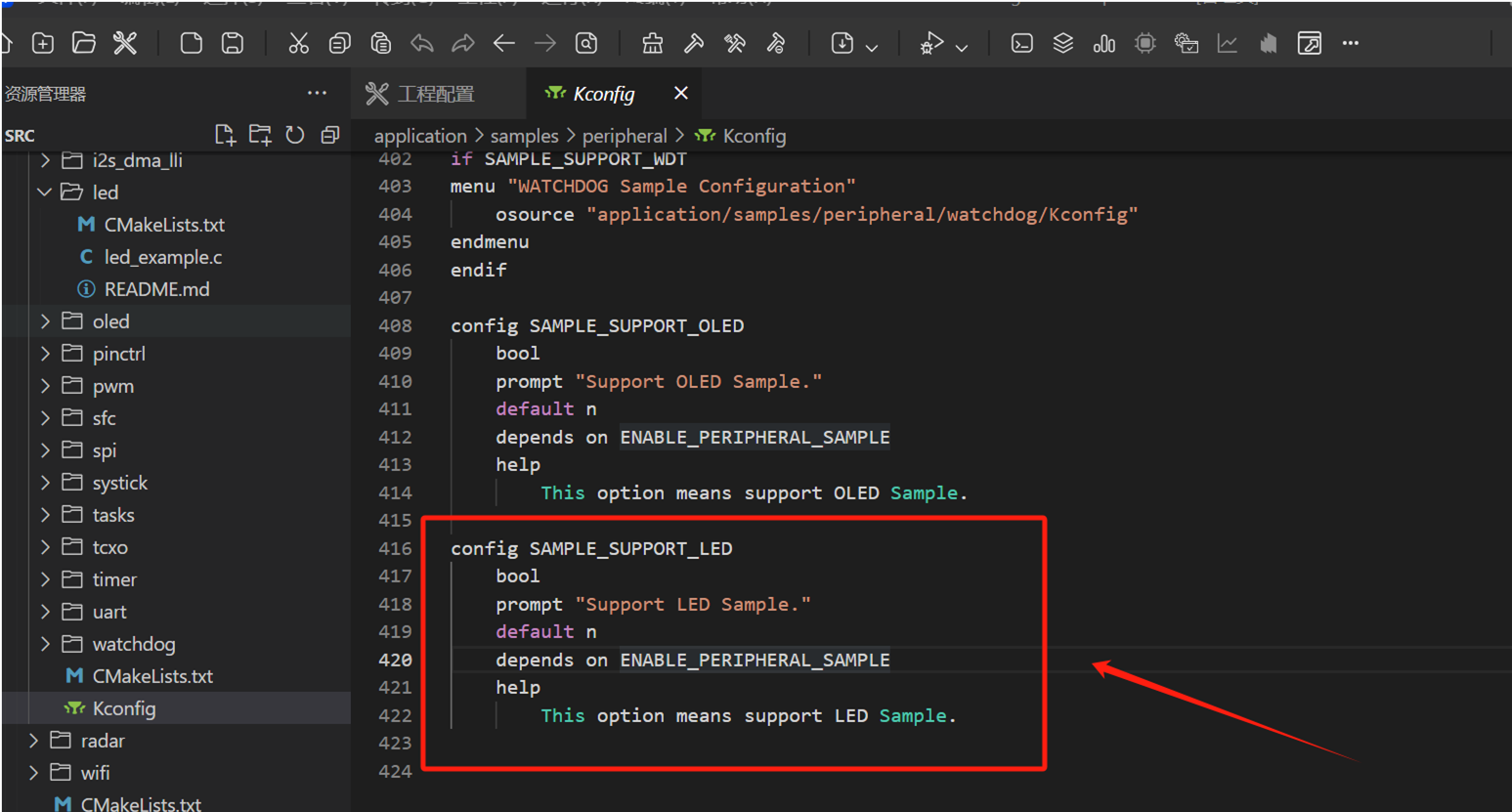
Task: Navigate back with left arrow icon
Action: click(504, 43)
